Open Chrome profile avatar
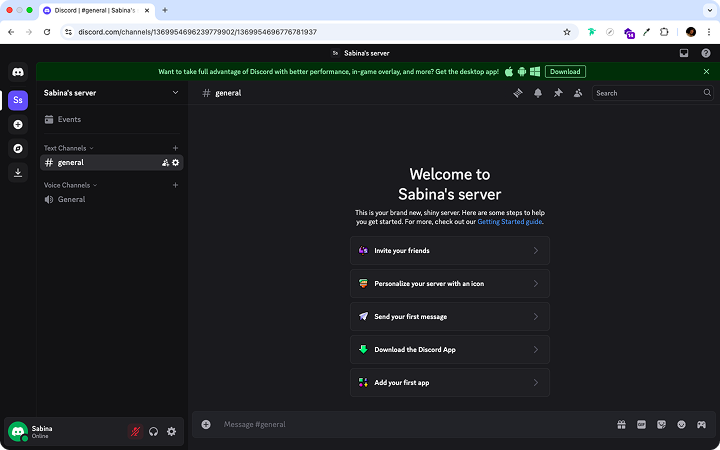The width and height of the screenshot is (720, 450). tap(691, 32)
